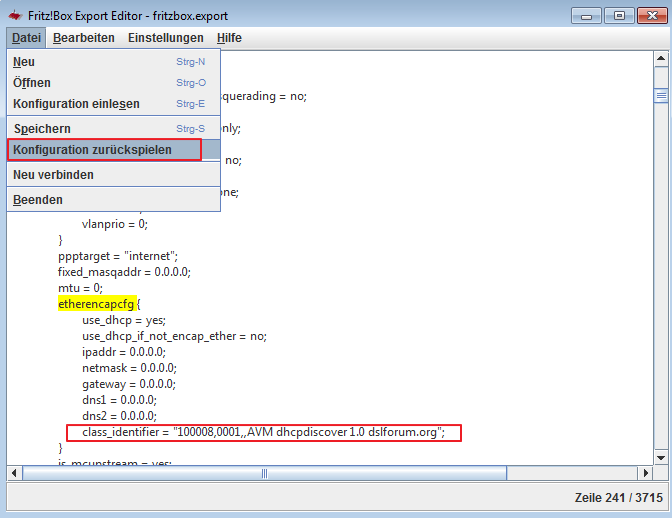Open the Einstellungen menu
This screenshot has height=518, width=672.
point(165,38)
